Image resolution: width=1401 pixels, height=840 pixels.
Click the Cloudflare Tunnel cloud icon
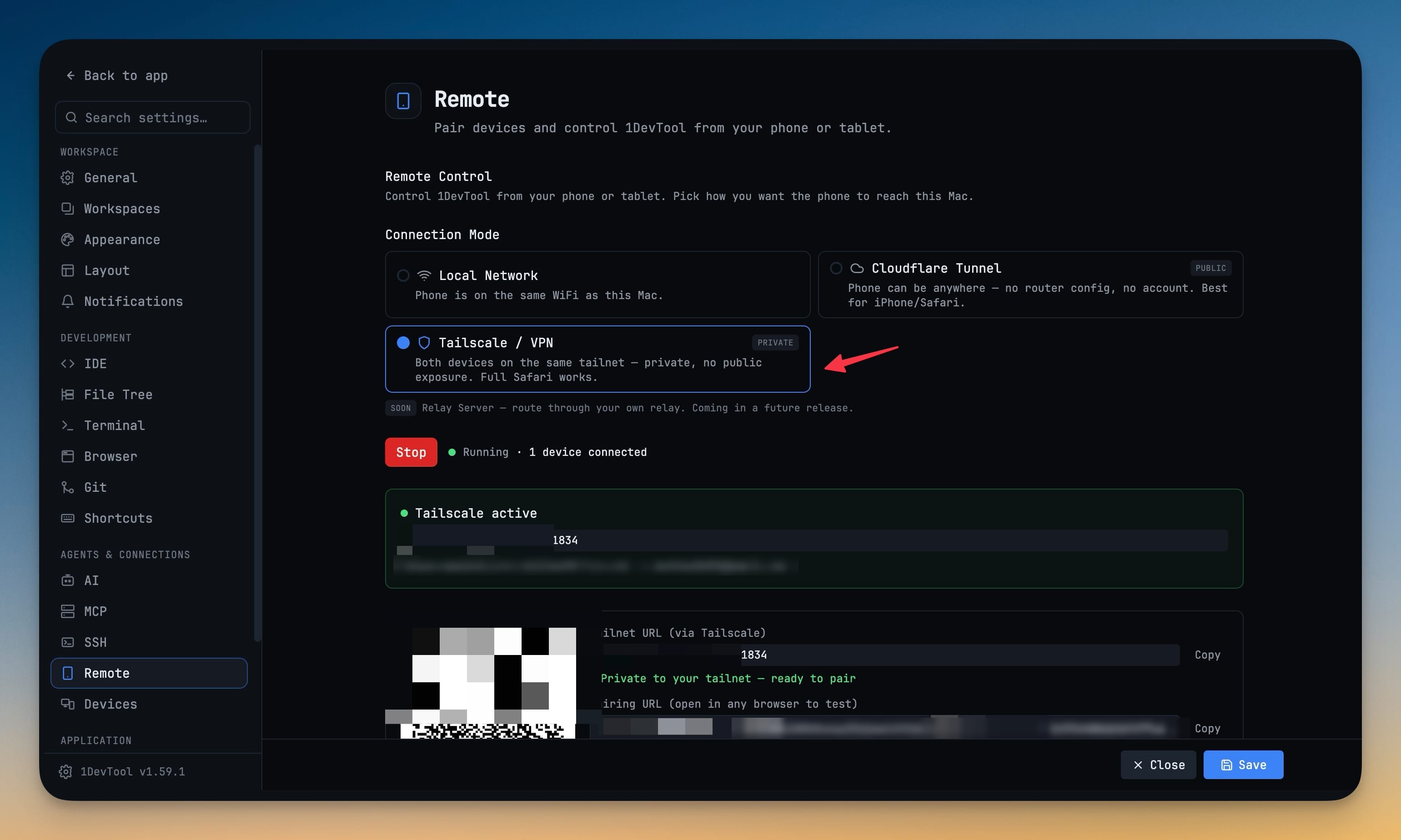click(x=857, y=268)
